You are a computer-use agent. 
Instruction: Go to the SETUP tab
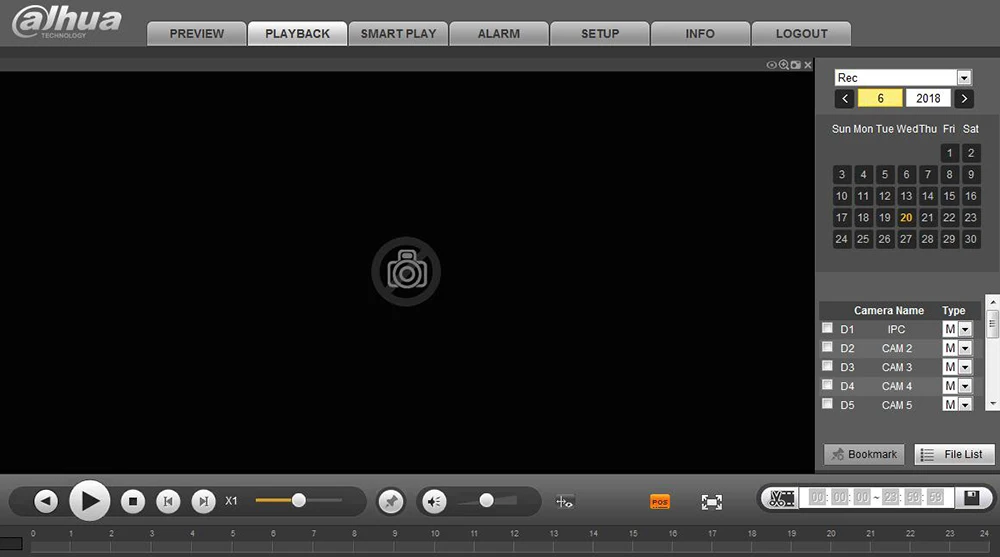coord(599,34)
